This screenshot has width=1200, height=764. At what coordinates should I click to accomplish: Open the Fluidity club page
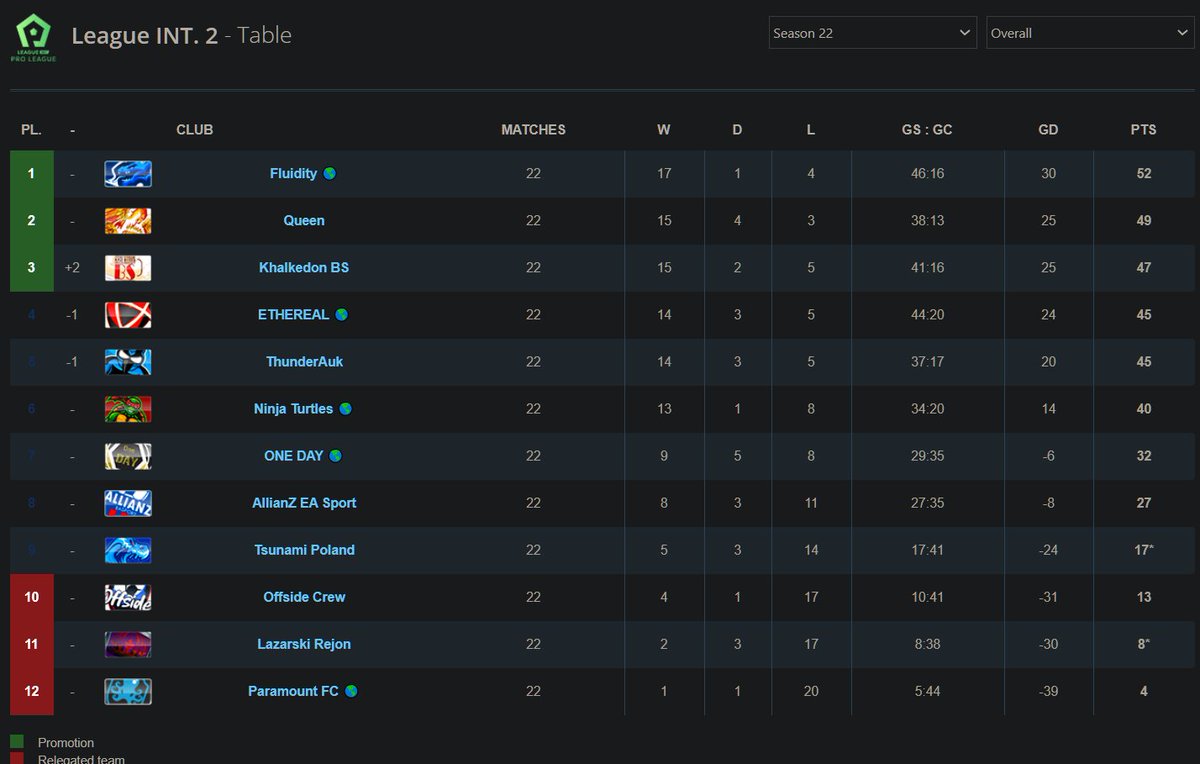click(x=293, y=174)
